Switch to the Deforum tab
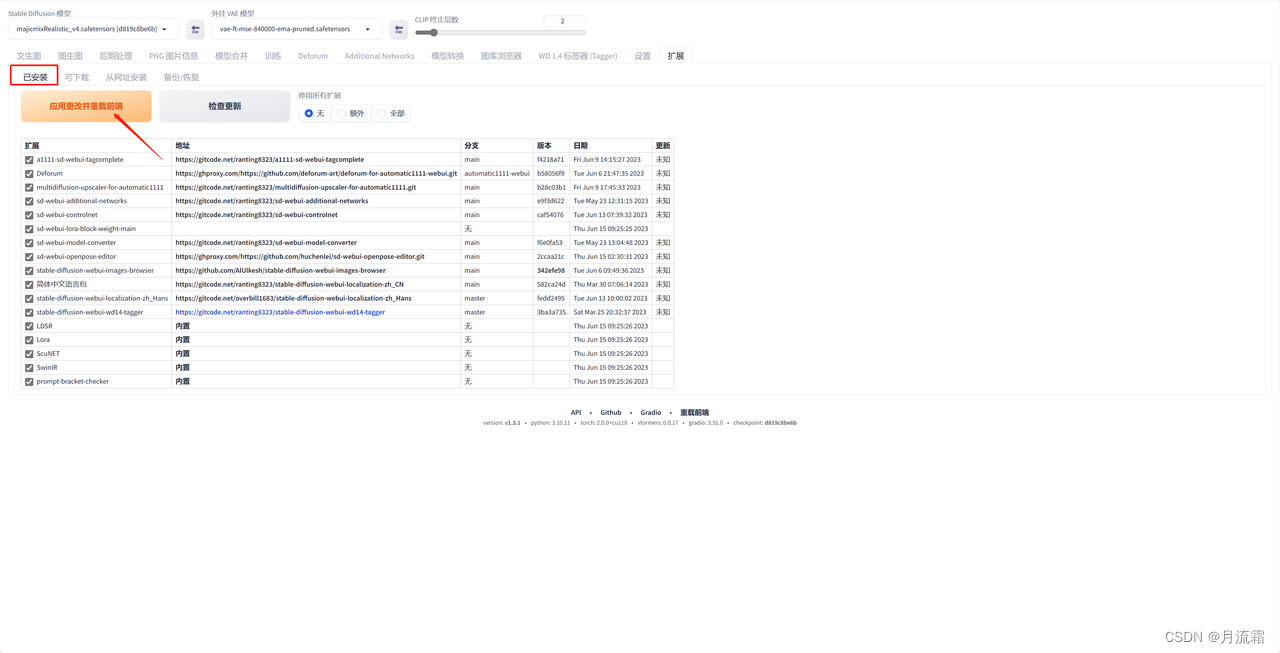1280x653 pixels. click(313, 56)
